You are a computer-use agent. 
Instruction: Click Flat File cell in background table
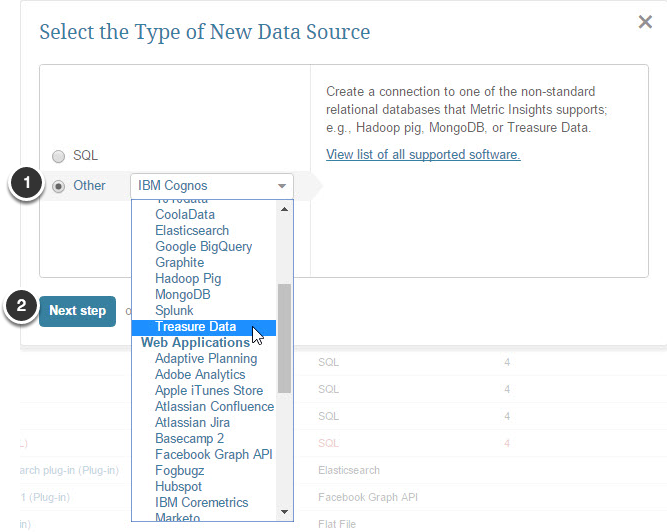pos(336,524)
